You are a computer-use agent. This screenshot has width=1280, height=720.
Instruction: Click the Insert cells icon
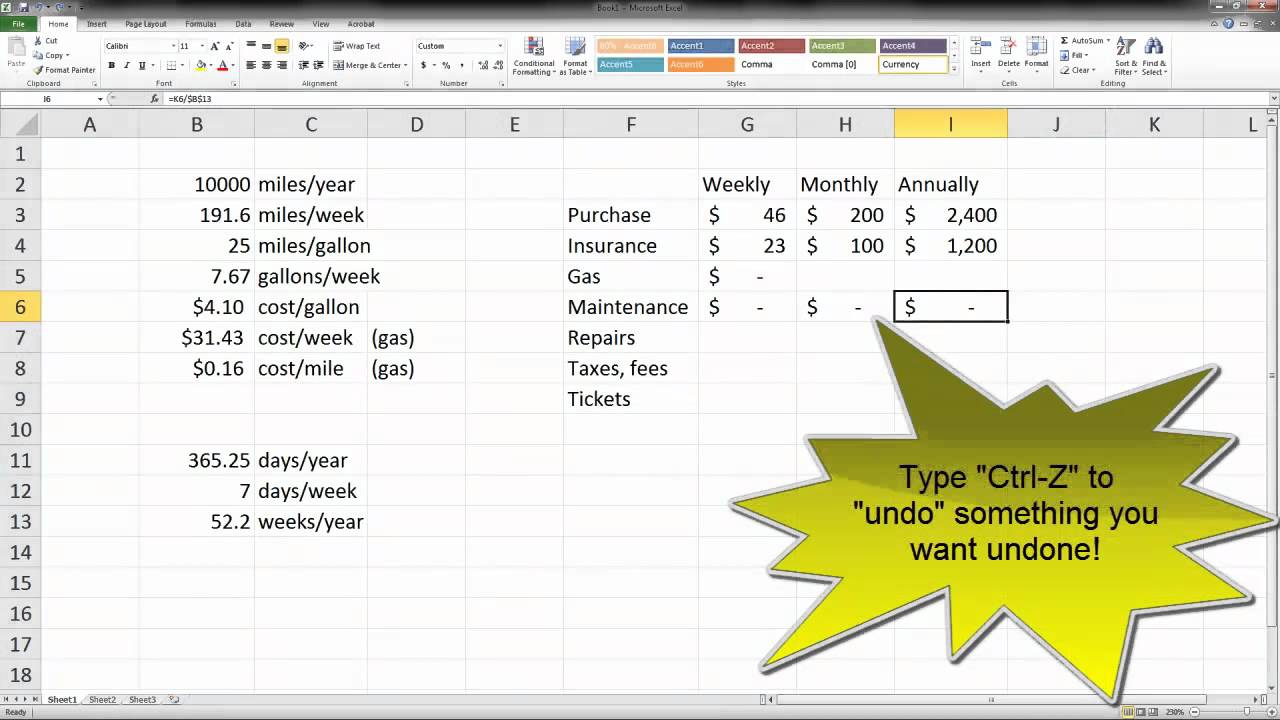981,55
